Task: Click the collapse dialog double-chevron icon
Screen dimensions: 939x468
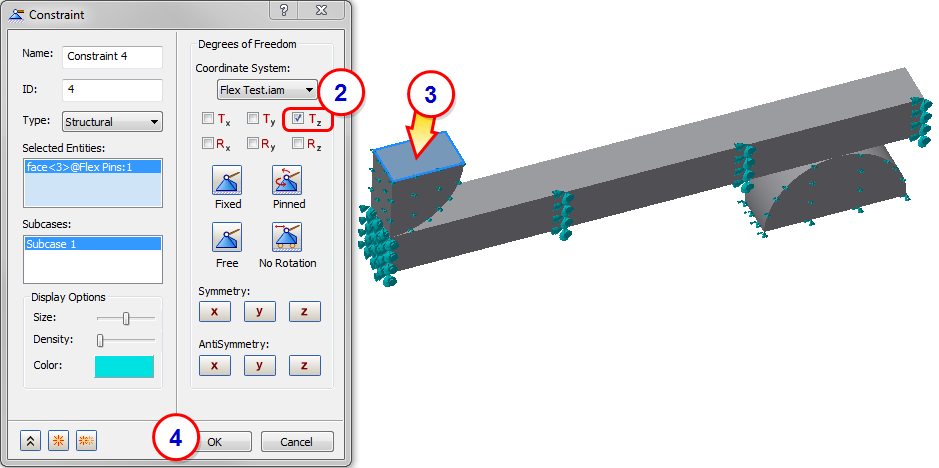Action: (x=31, y=441)
